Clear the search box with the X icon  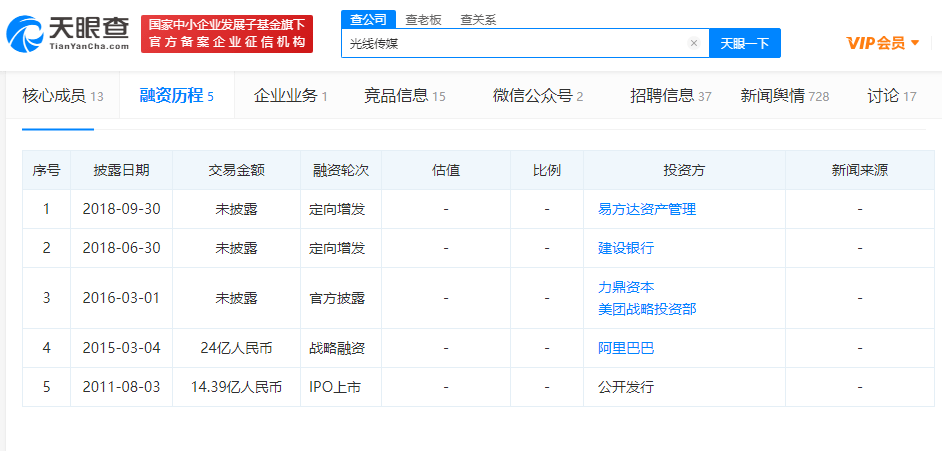tap(694, 43)
